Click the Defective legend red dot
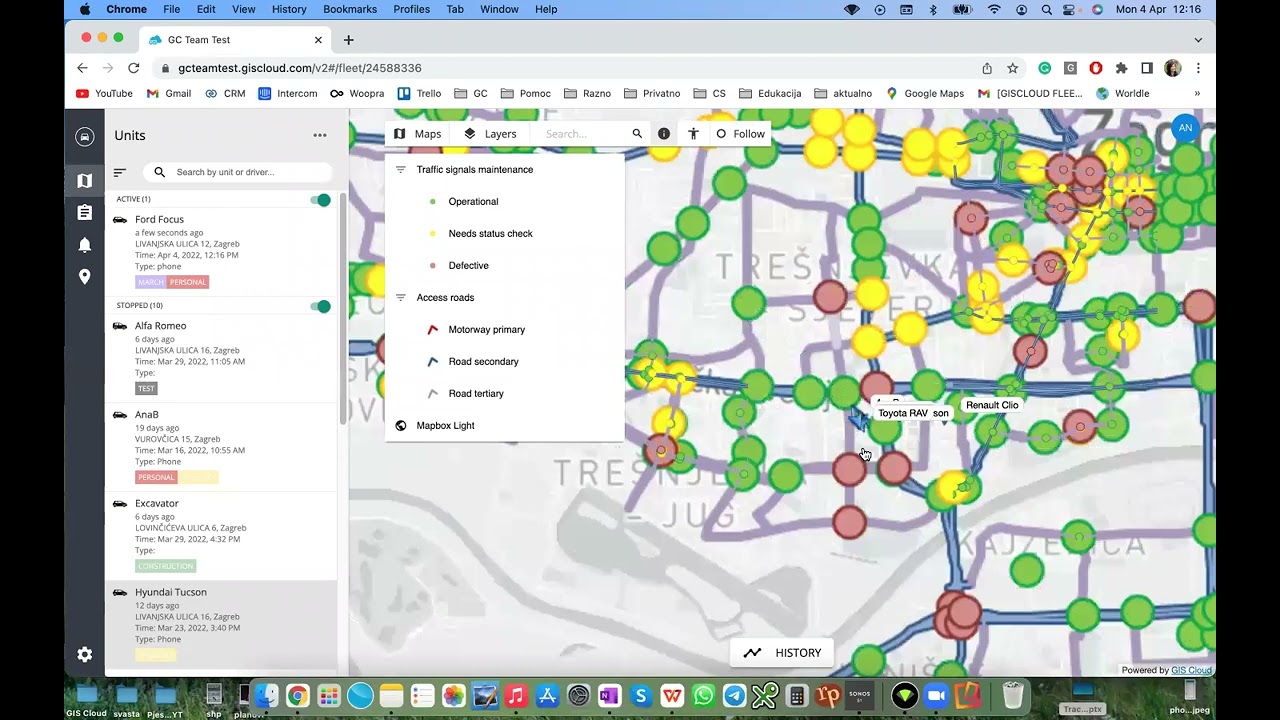The width and height of the screenshot is (1280, 720). pyautogui.click(x=432, y=266)
